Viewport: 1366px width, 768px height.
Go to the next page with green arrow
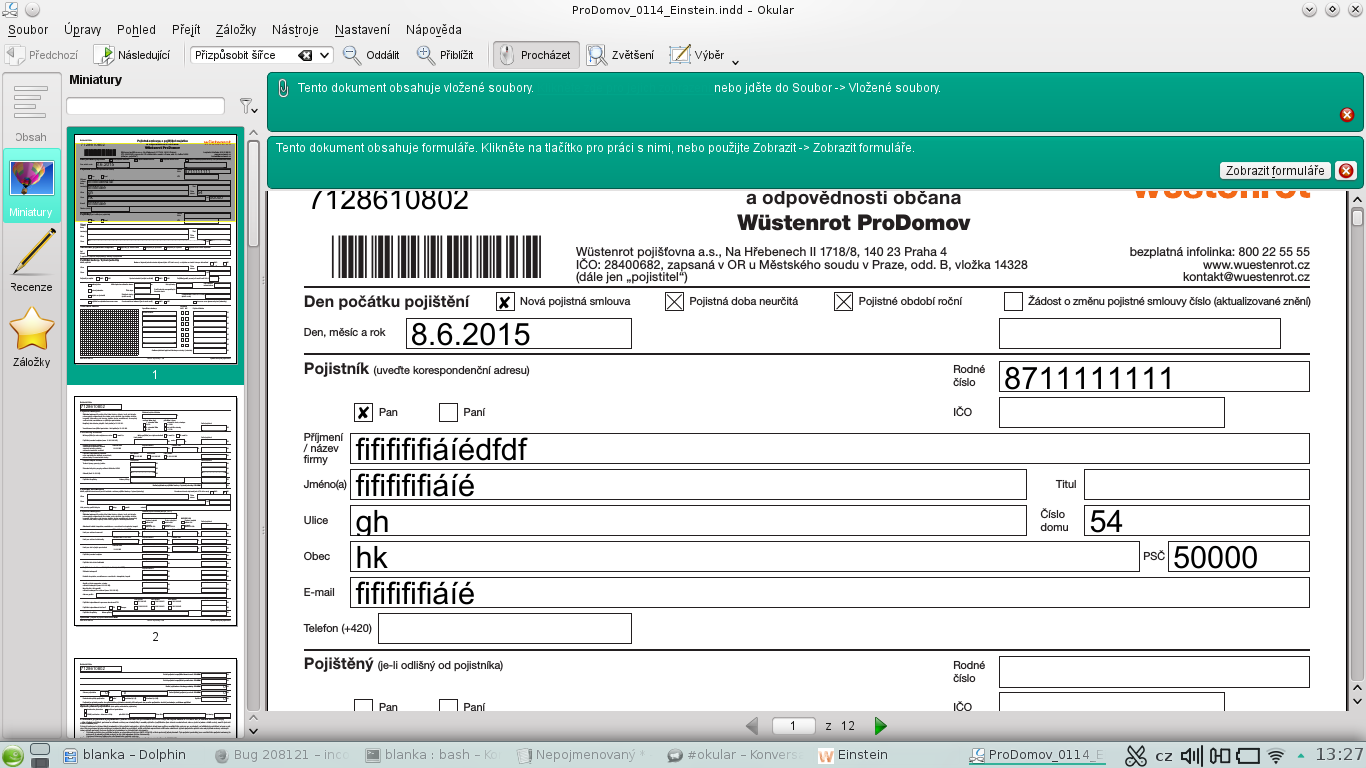pyautogui.click(x=881, y=726)
